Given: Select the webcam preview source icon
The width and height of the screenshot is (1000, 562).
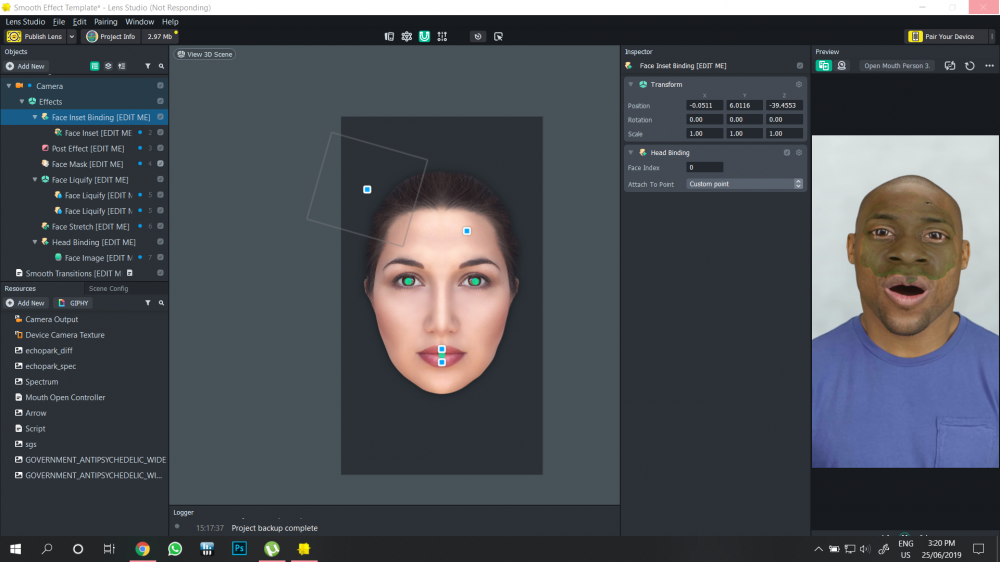Looking at the screenshot, I should (841, 66).
